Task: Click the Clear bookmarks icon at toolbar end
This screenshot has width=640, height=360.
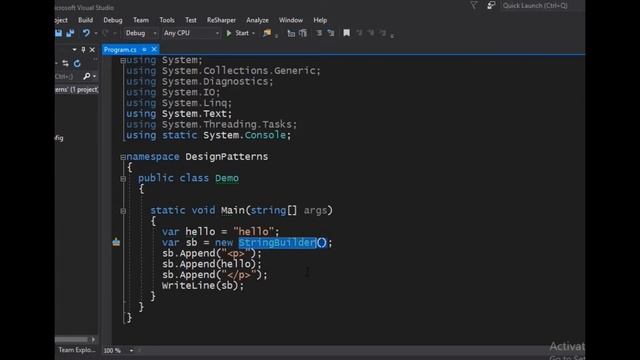Action: (x=383, y=33)
